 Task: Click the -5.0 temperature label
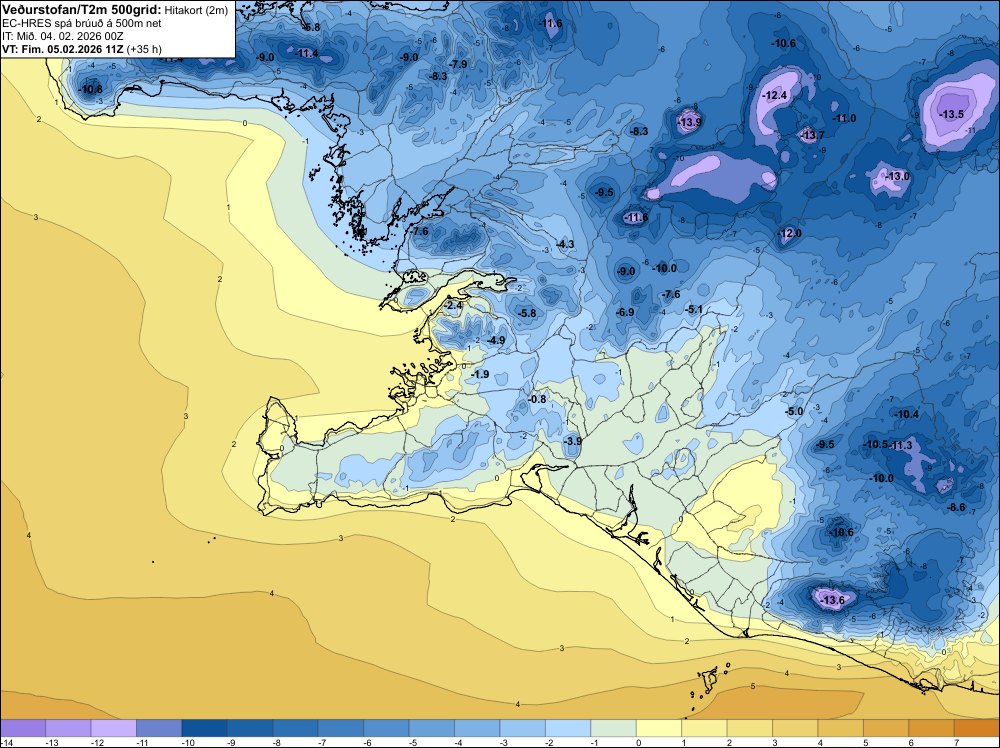click(794, 412)
